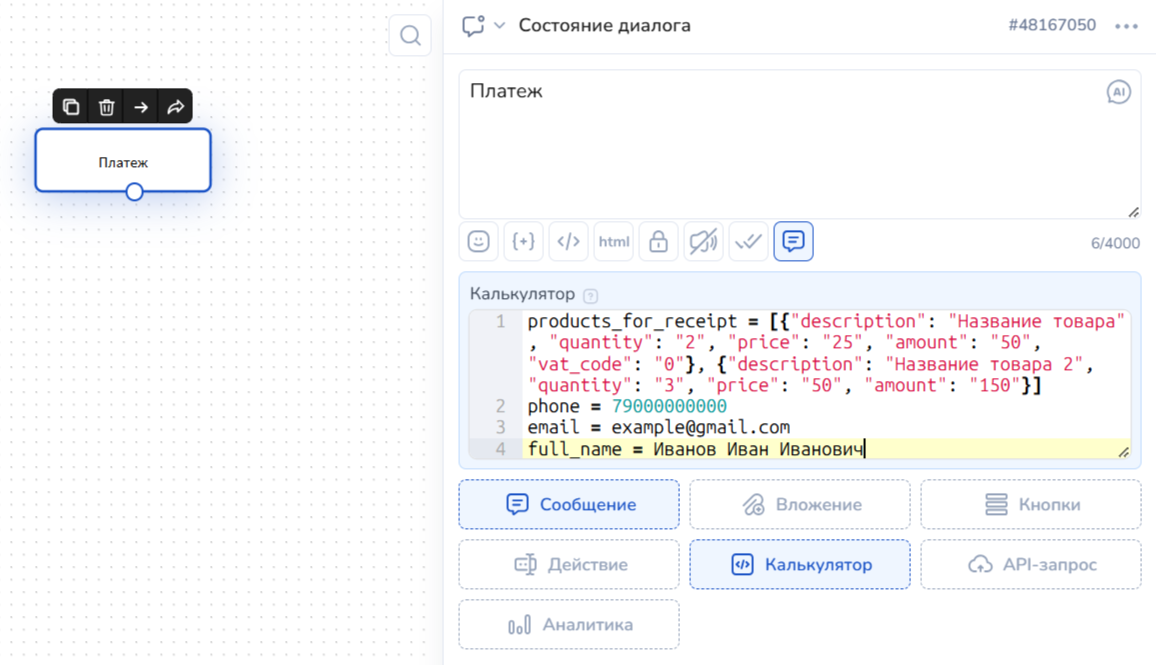The height and width of the screenshot is (665, 1156).
Task: Delete the block using trash icon
Action: tap(106, 107)
